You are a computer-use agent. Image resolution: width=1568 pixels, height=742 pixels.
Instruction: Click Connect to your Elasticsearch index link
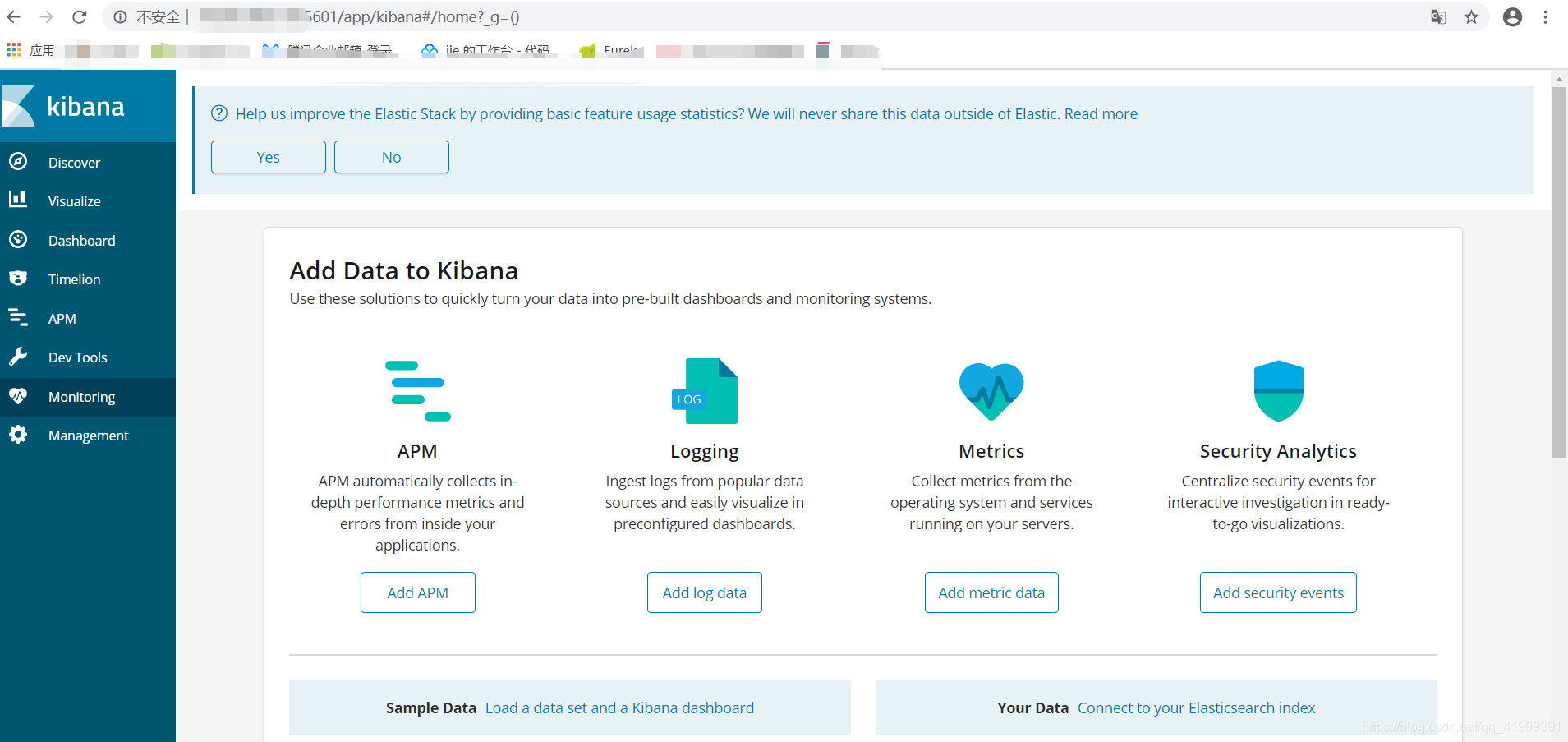pos(1197,707)
